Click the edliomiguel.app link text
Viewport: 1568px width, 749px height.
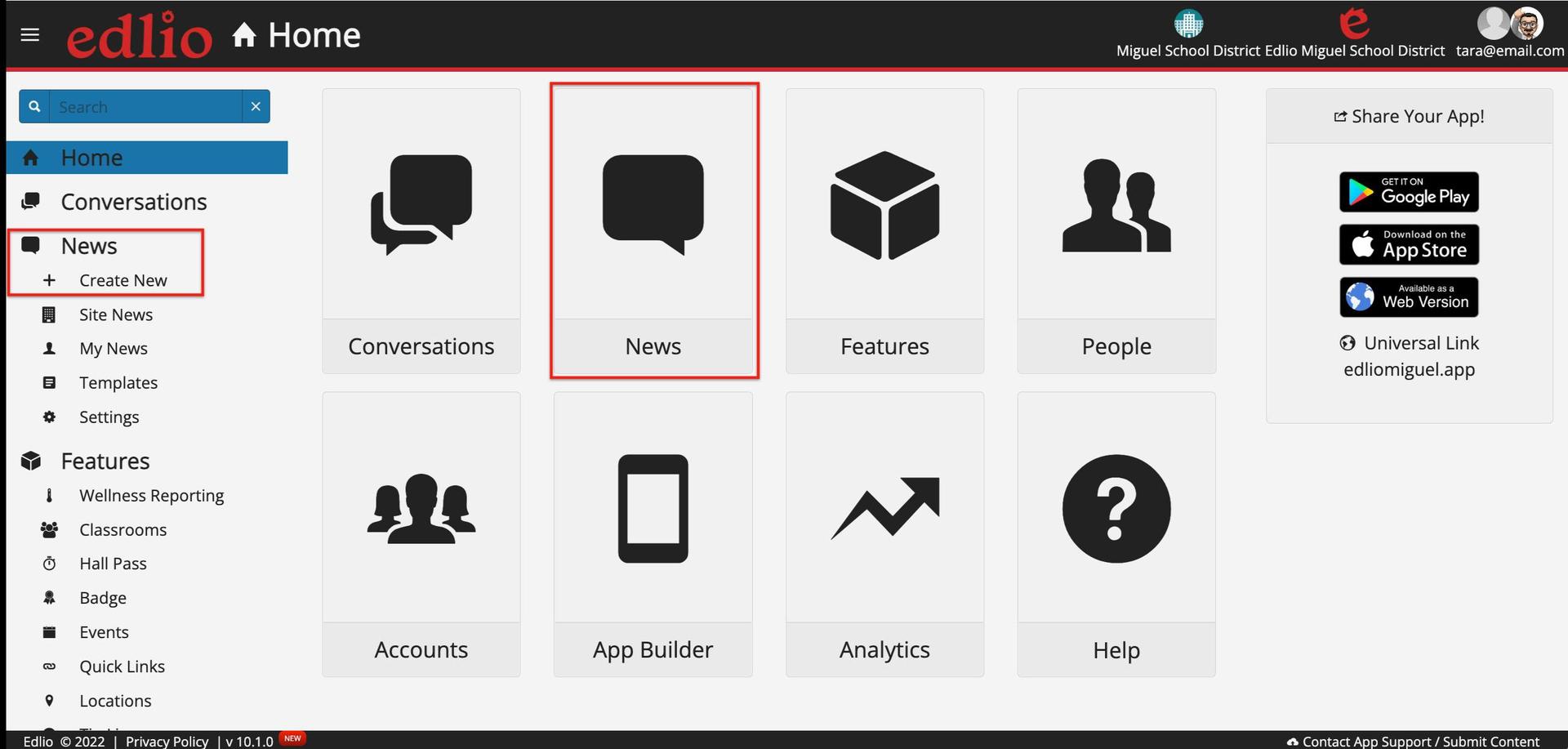pyautogui.click(x=1409, y=369)
